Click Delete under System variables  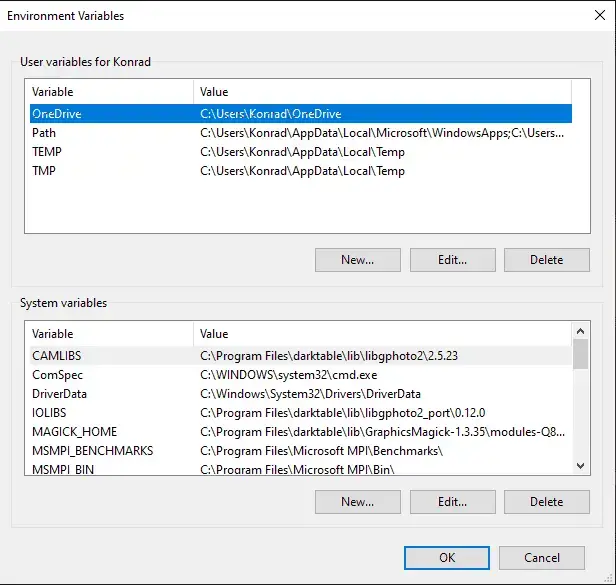tap(546, 502)
